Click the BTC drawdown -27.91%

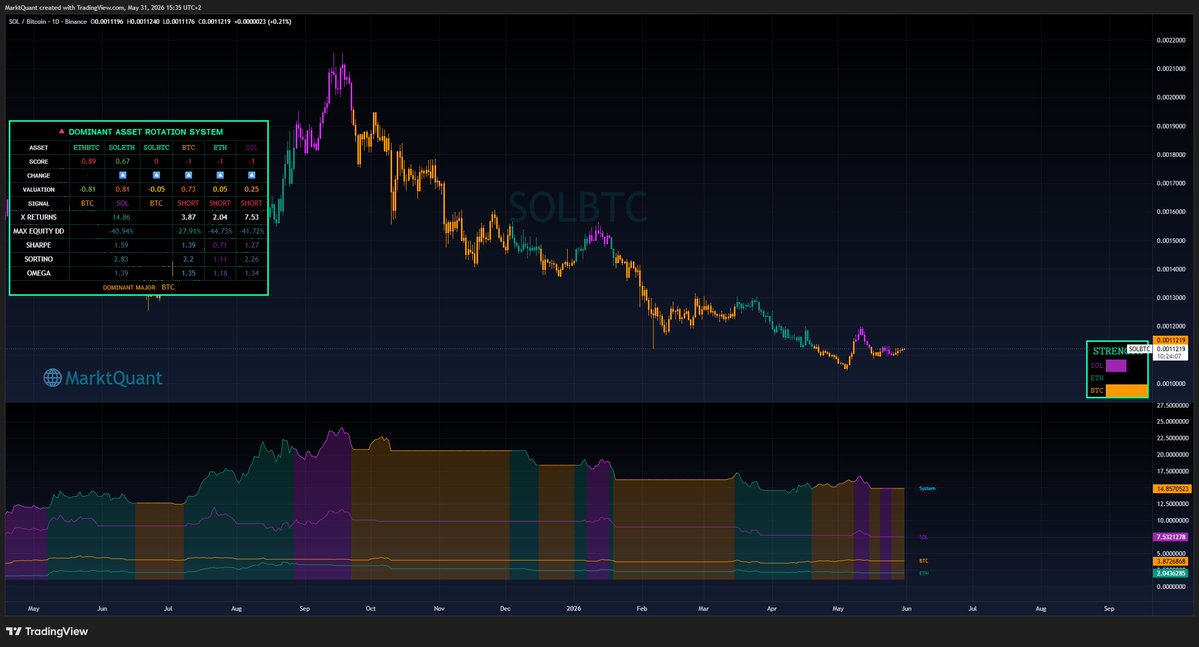188,231
